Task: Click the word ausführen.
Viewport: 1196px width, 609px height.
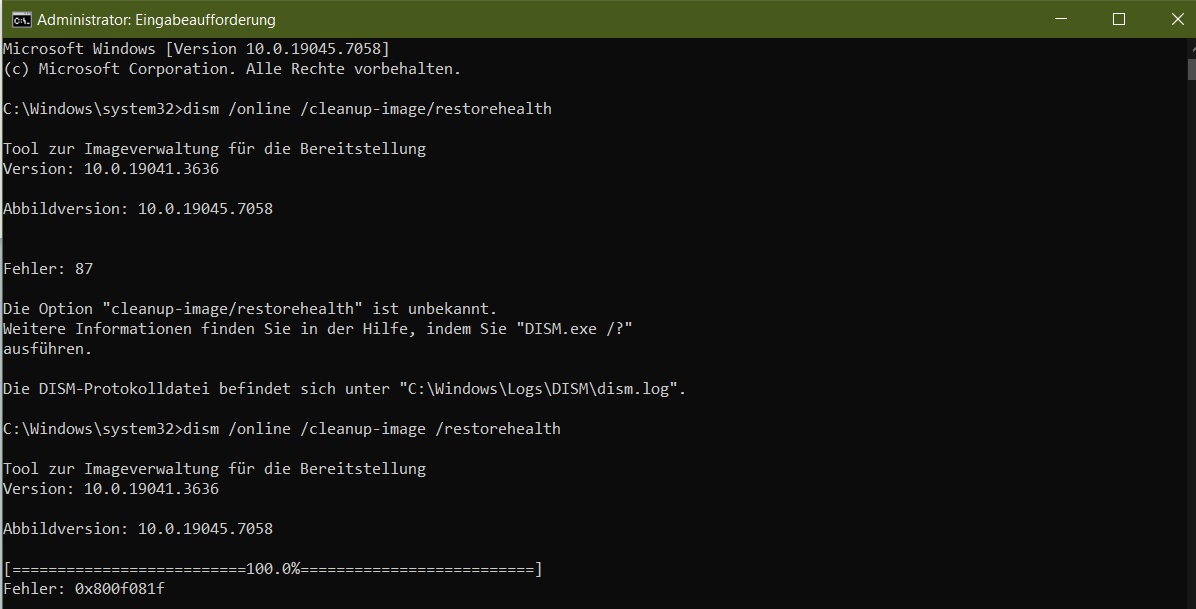Action: [47, 349]
